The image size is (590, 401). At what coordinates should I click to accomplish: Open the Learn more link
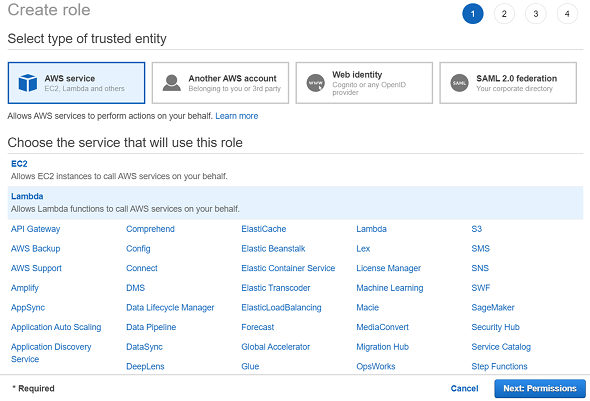[237, 116]
